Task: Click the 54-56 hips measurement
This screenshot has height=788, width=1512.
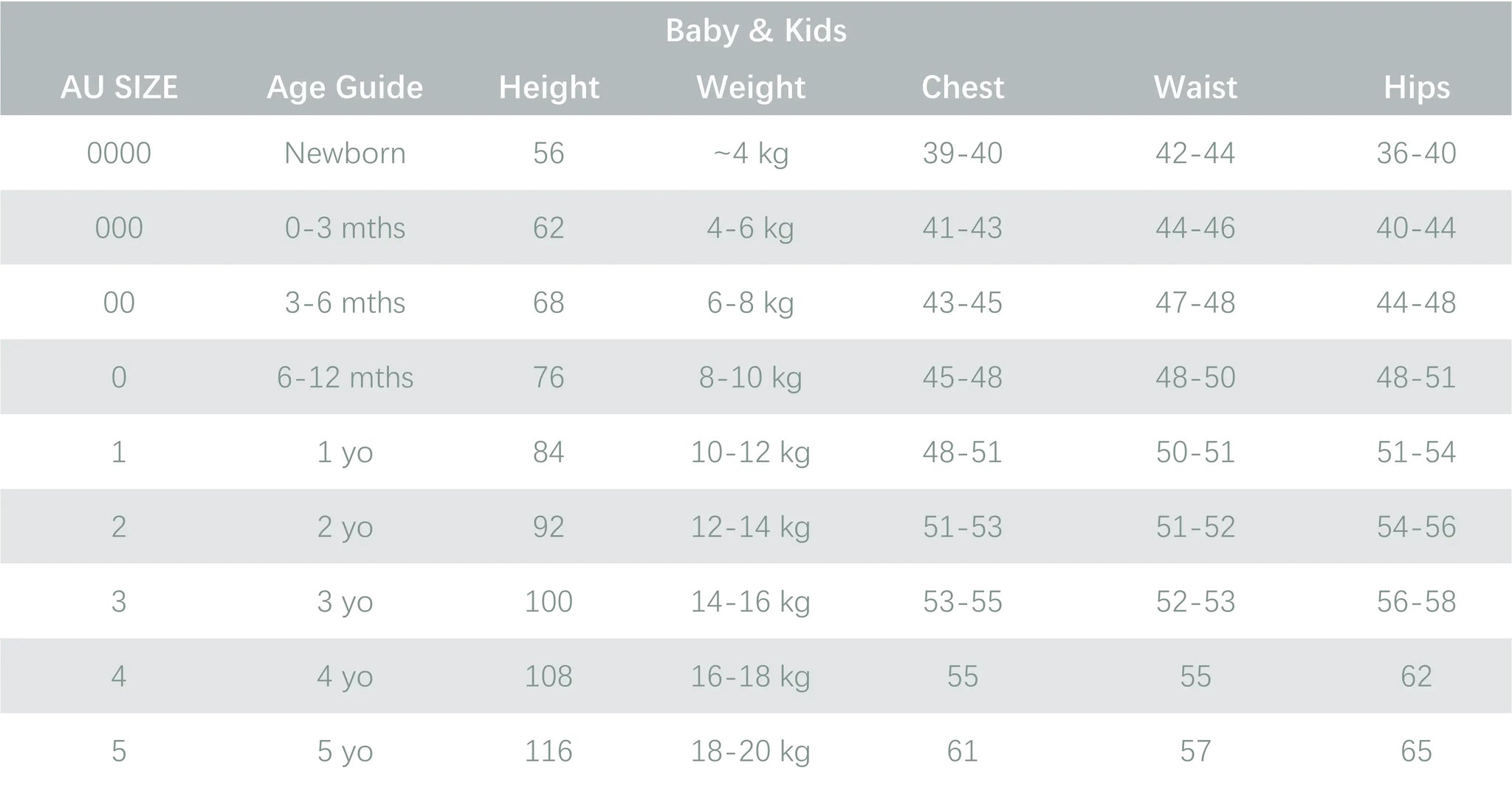Action: (x=1416, y=527)
